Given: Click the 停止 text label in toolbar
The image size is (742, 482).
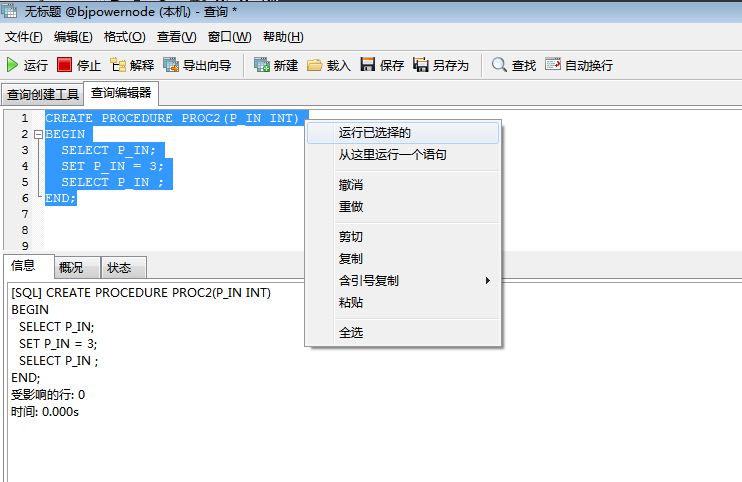Looking at the screenshot, I should (x=89, y=65).
